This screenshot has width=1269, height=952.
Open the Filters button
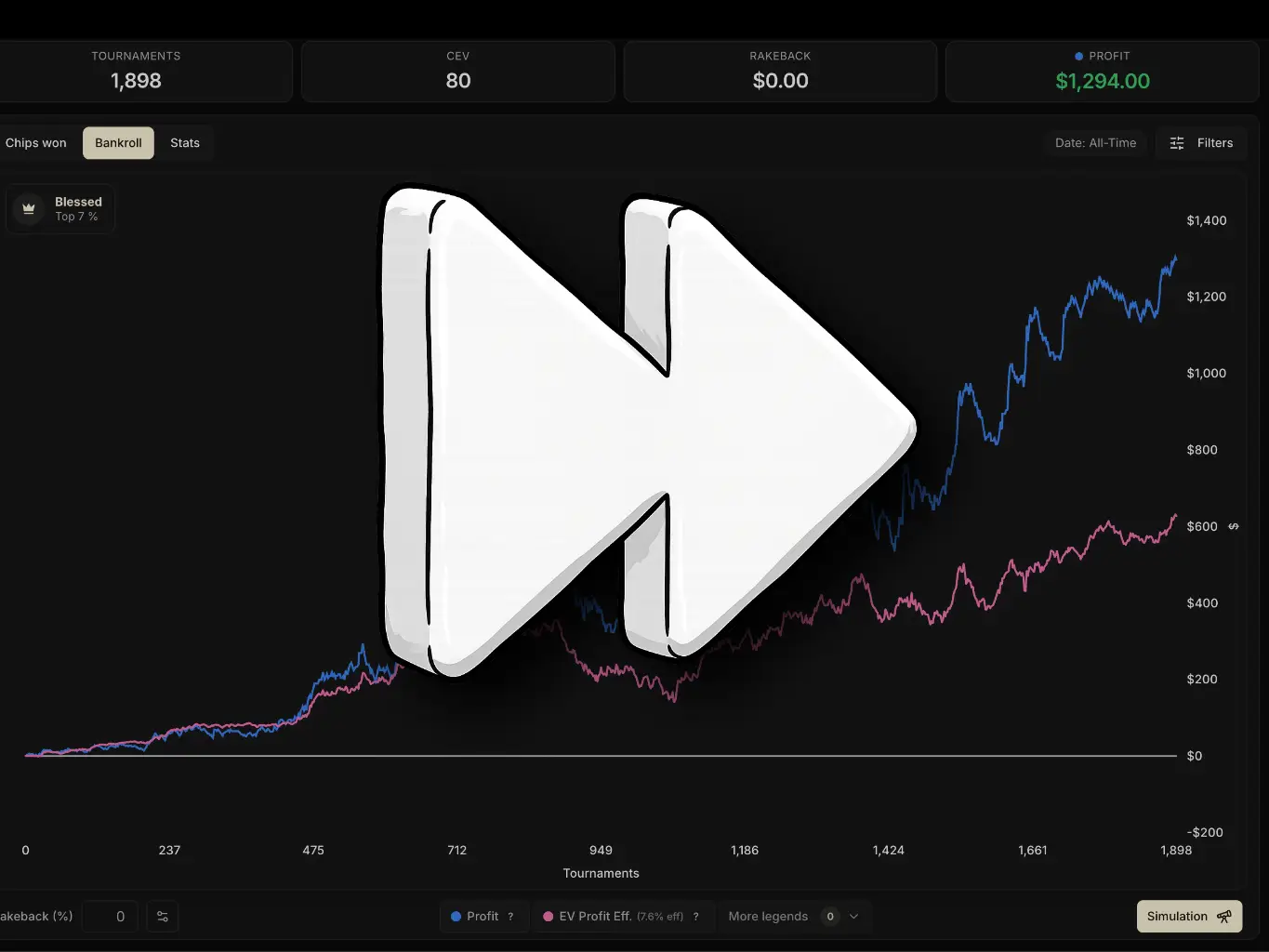coord(1202,143)
